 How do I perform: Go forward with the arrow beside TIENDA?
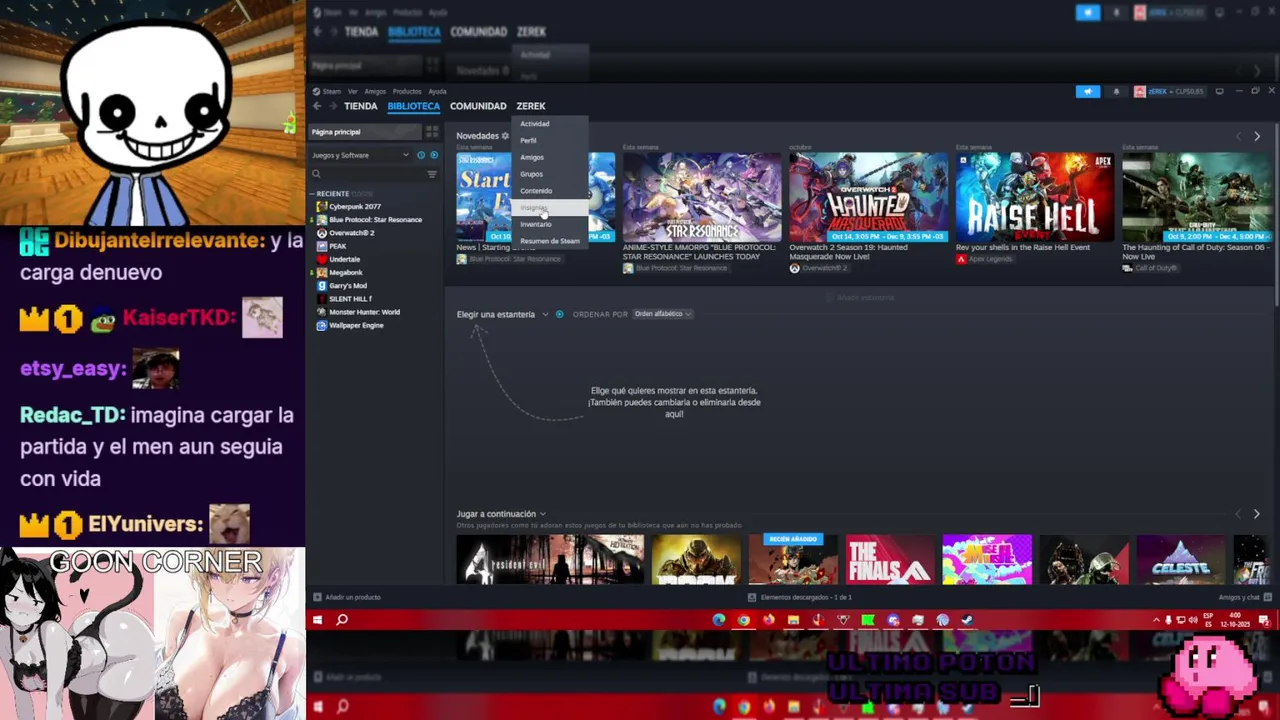333,106
